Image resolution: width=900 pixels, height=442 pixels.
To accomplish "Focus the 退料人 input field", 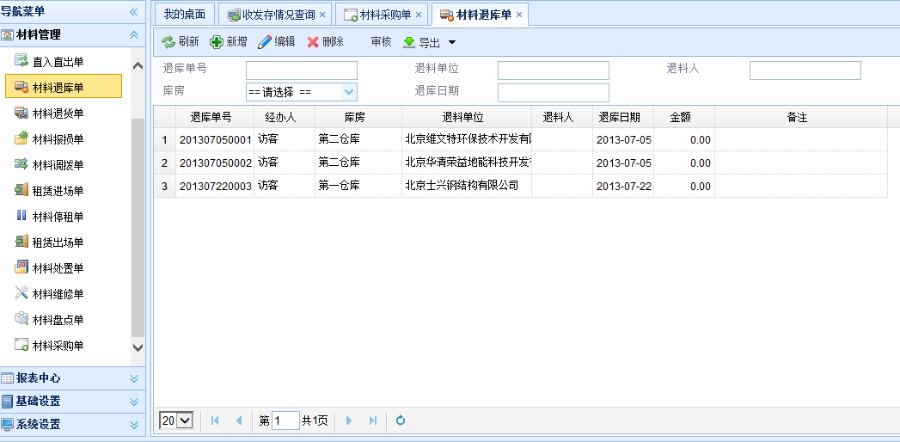I will (805, 71).
